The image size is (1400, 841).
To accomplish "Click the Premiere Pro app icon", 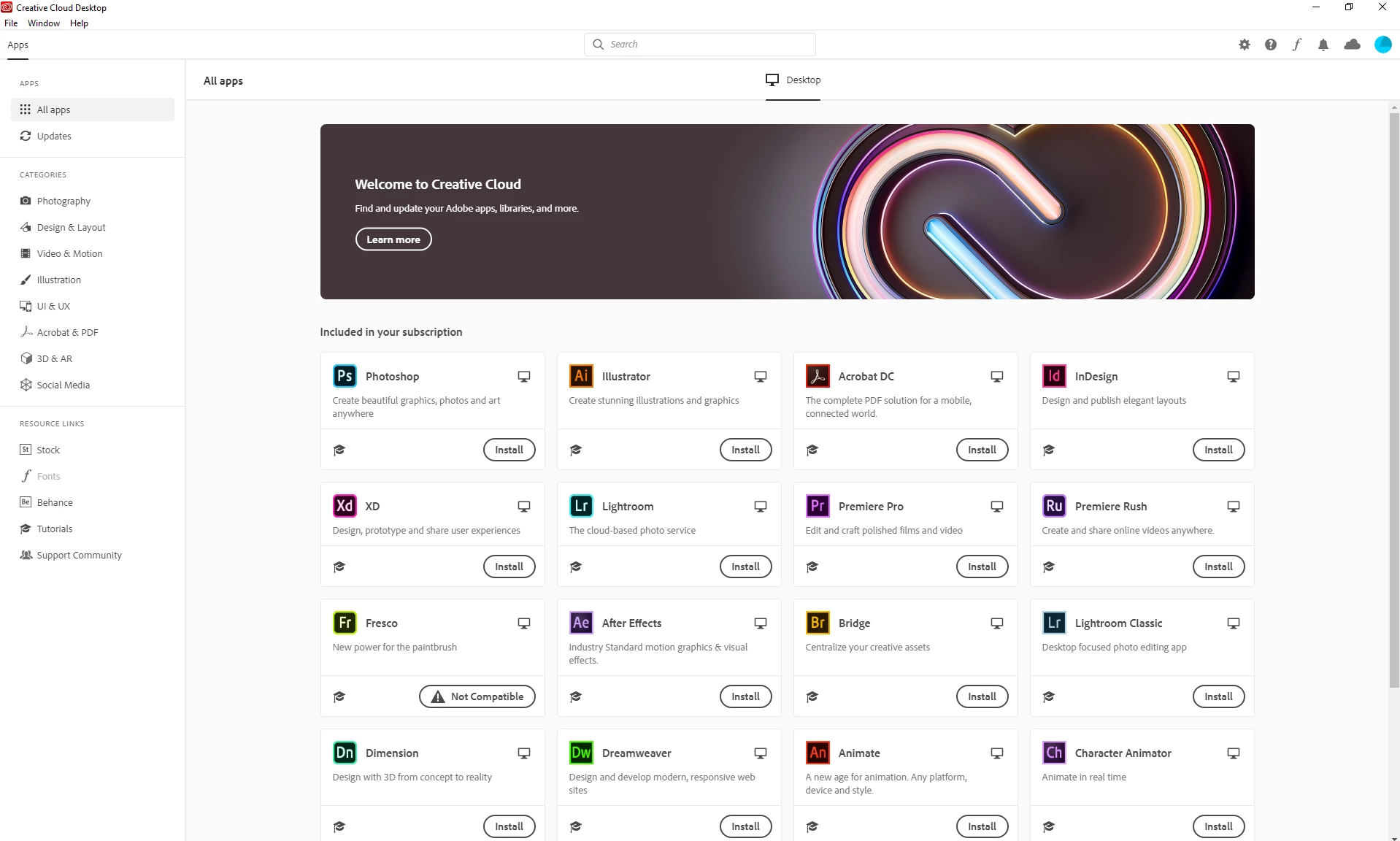I will click(x=818, y=506).
